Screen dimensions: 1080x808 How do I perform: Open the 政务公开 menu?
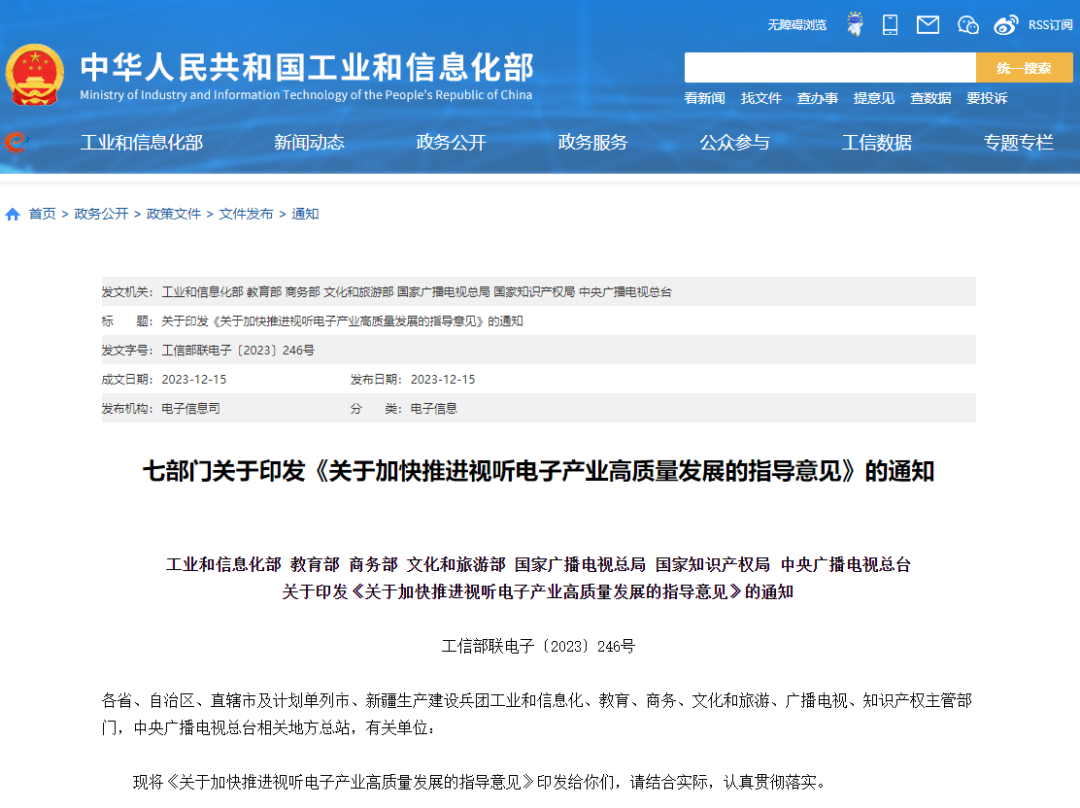pyautogui.click(x=451, y=143)
